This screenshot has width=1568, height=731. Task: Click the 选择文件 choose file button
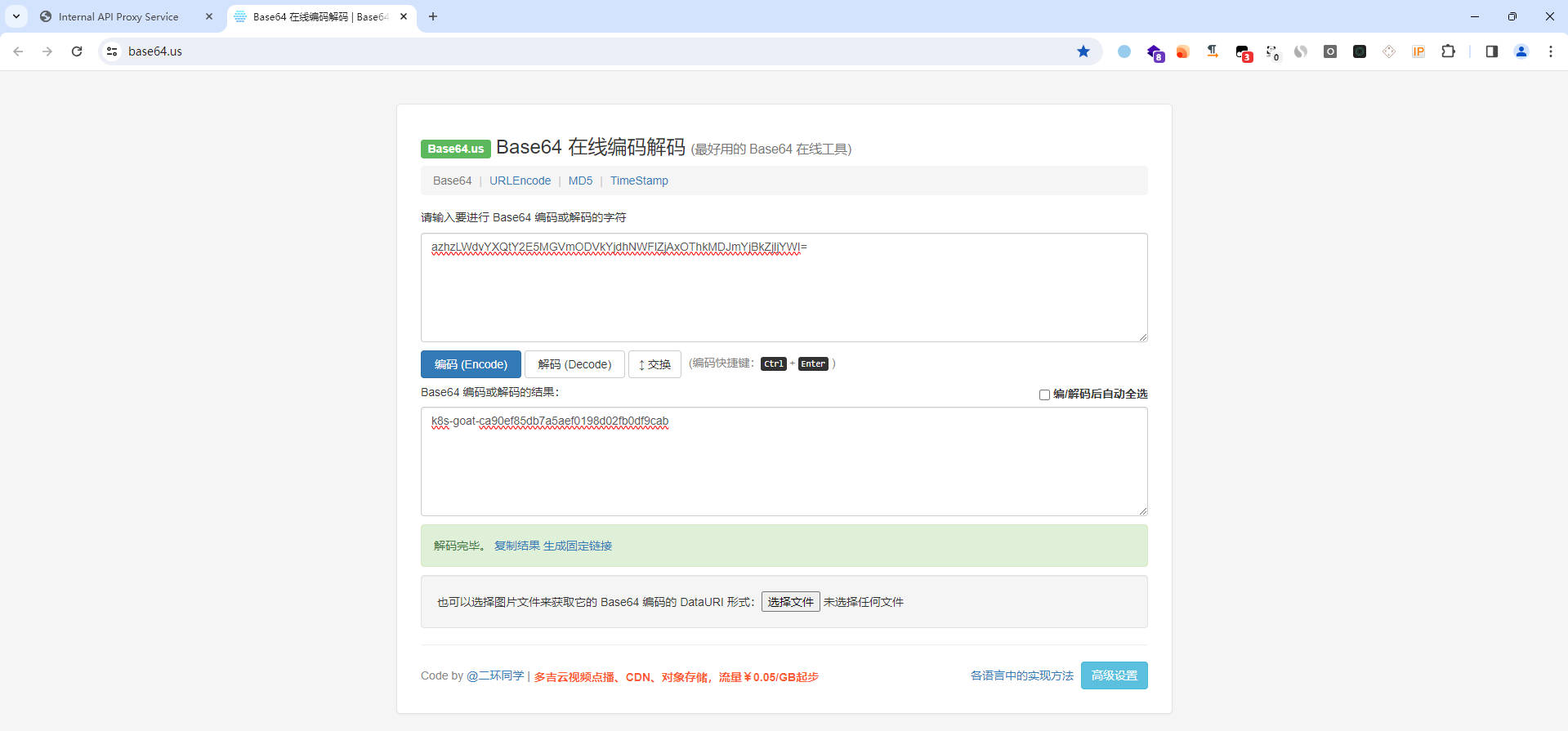[x=791, y=602]
